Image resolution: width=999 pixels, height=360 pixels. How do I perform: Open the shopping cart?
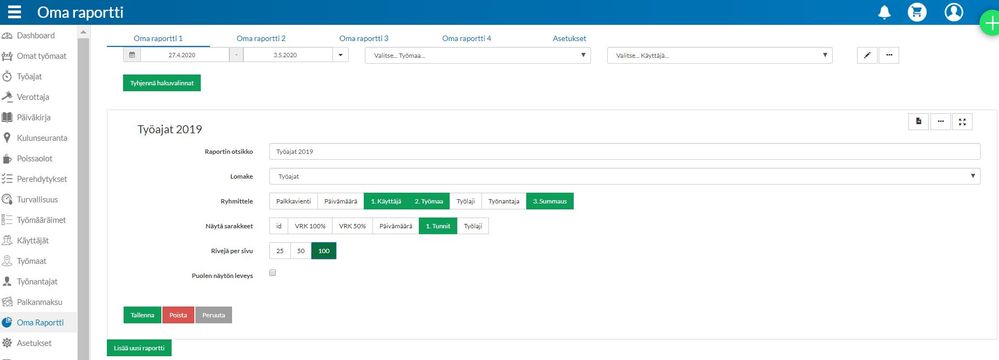click(917, 12)
